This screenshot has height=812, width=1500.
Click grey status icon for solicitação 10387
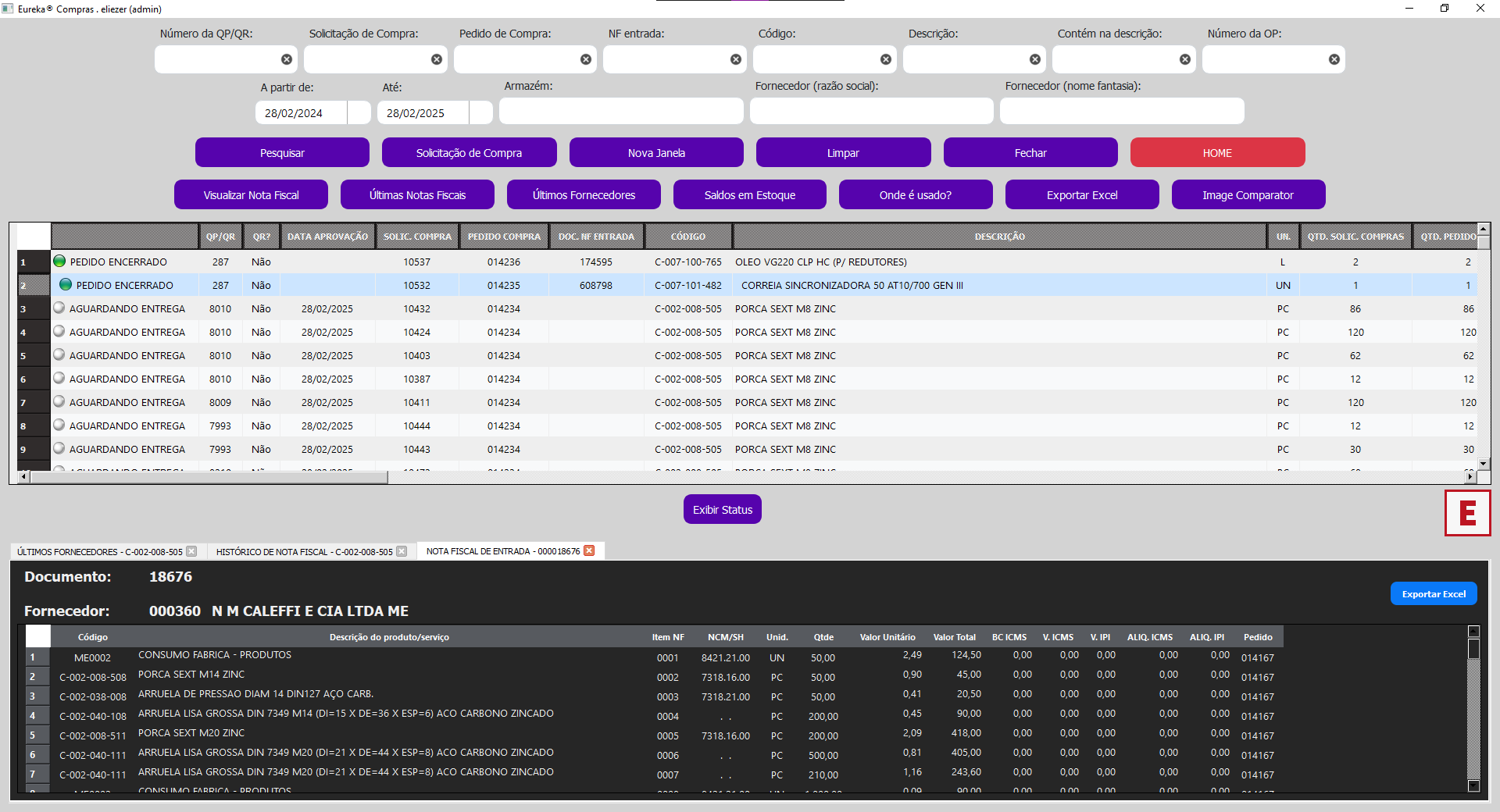[x=59, y=378]
